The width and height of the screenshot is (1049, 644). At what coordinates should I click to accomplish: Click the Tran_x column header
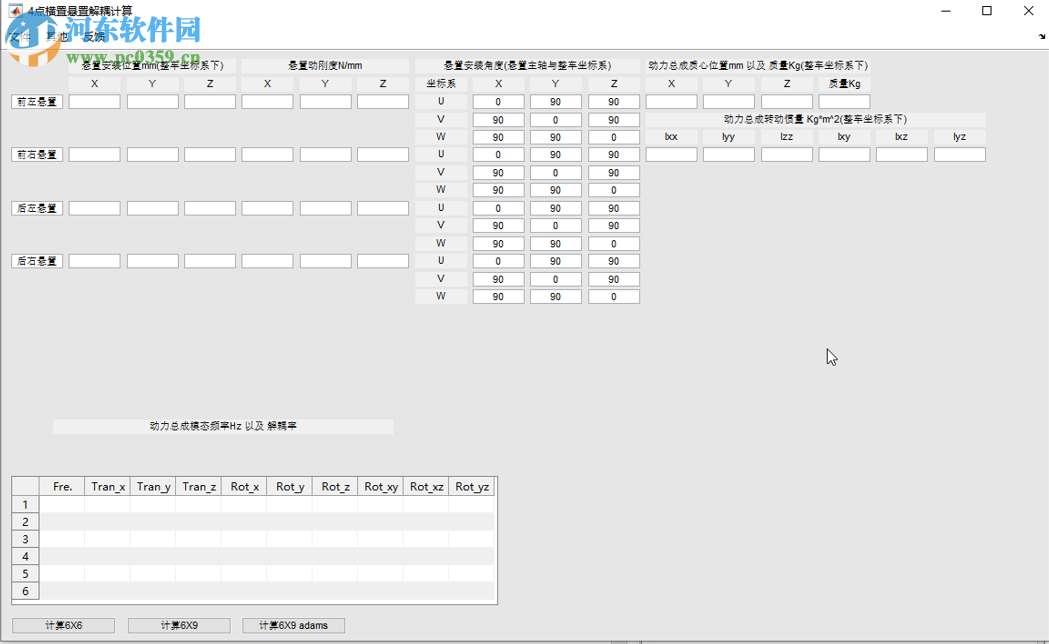click(x=108, y=487)
